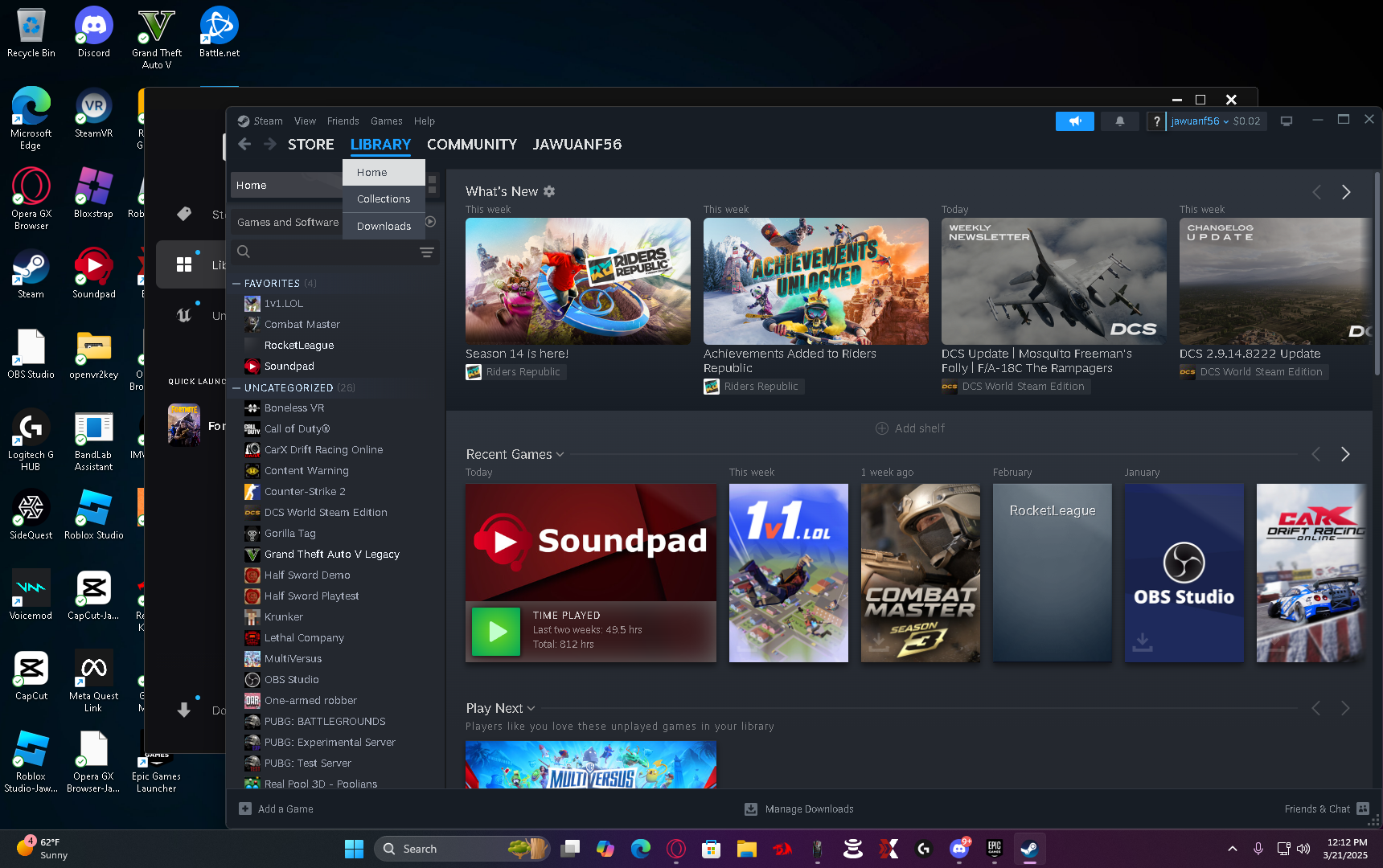Select Lethal Company in the game list

pos(304,638)
